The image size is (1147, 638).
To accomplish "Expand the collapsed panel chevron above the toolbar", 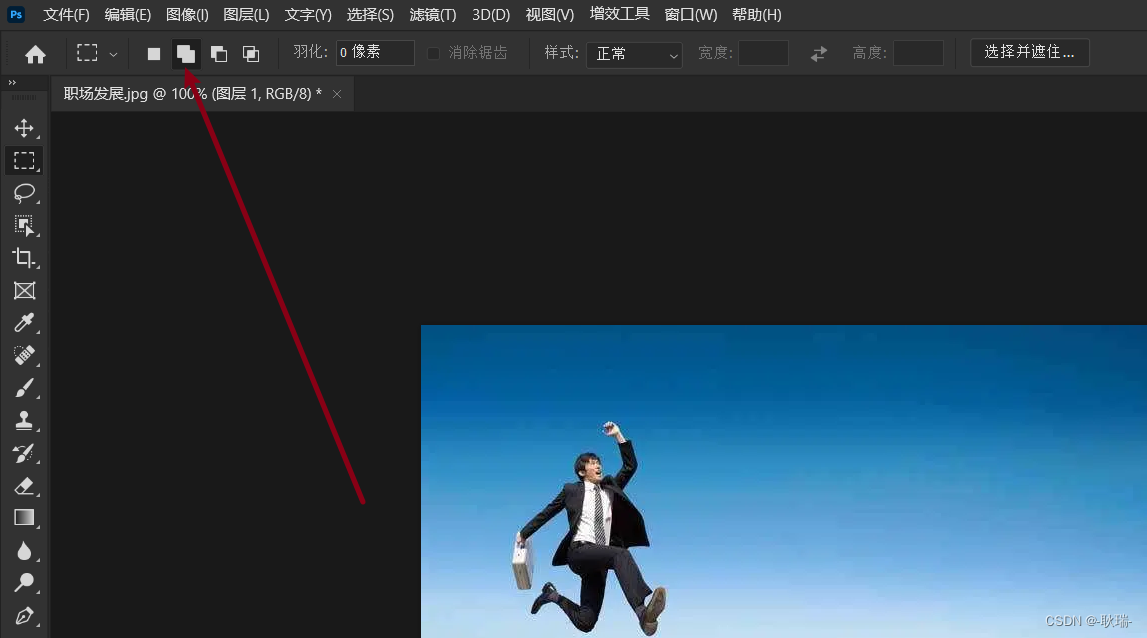I will [10, 84].
